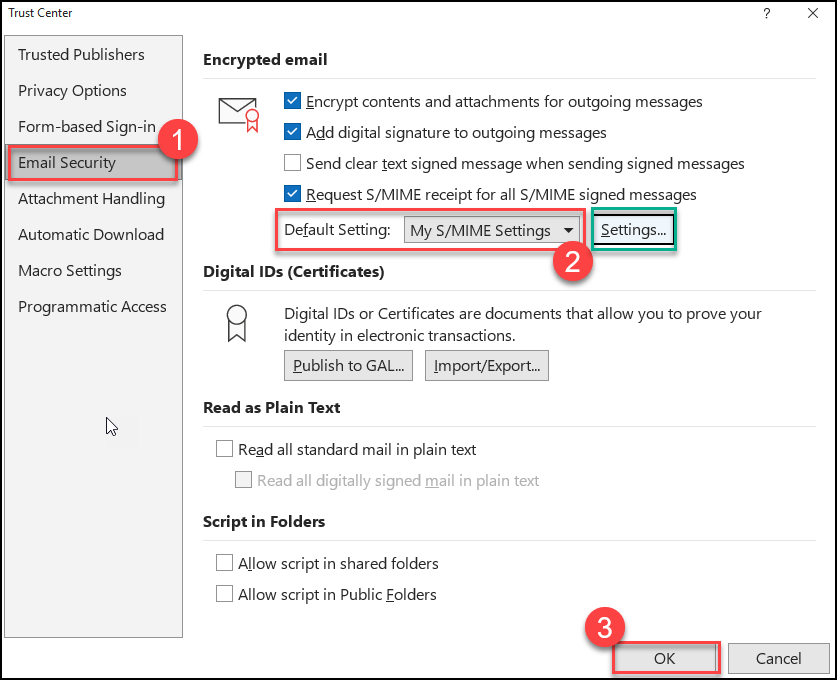Close the Trust Center dialog
Image resolution: width=837 pixels, height=680 pixels.
812,13
